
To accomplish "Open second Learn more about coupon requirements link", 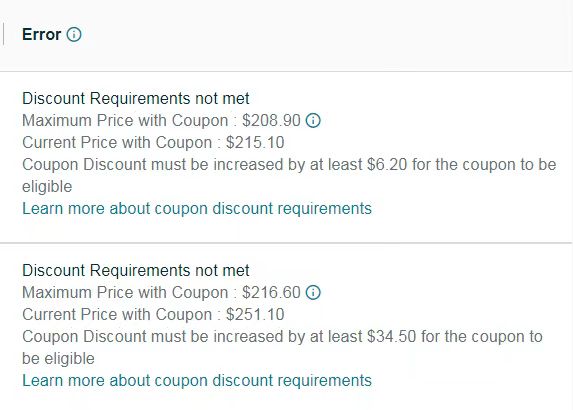I will [197, 380].
